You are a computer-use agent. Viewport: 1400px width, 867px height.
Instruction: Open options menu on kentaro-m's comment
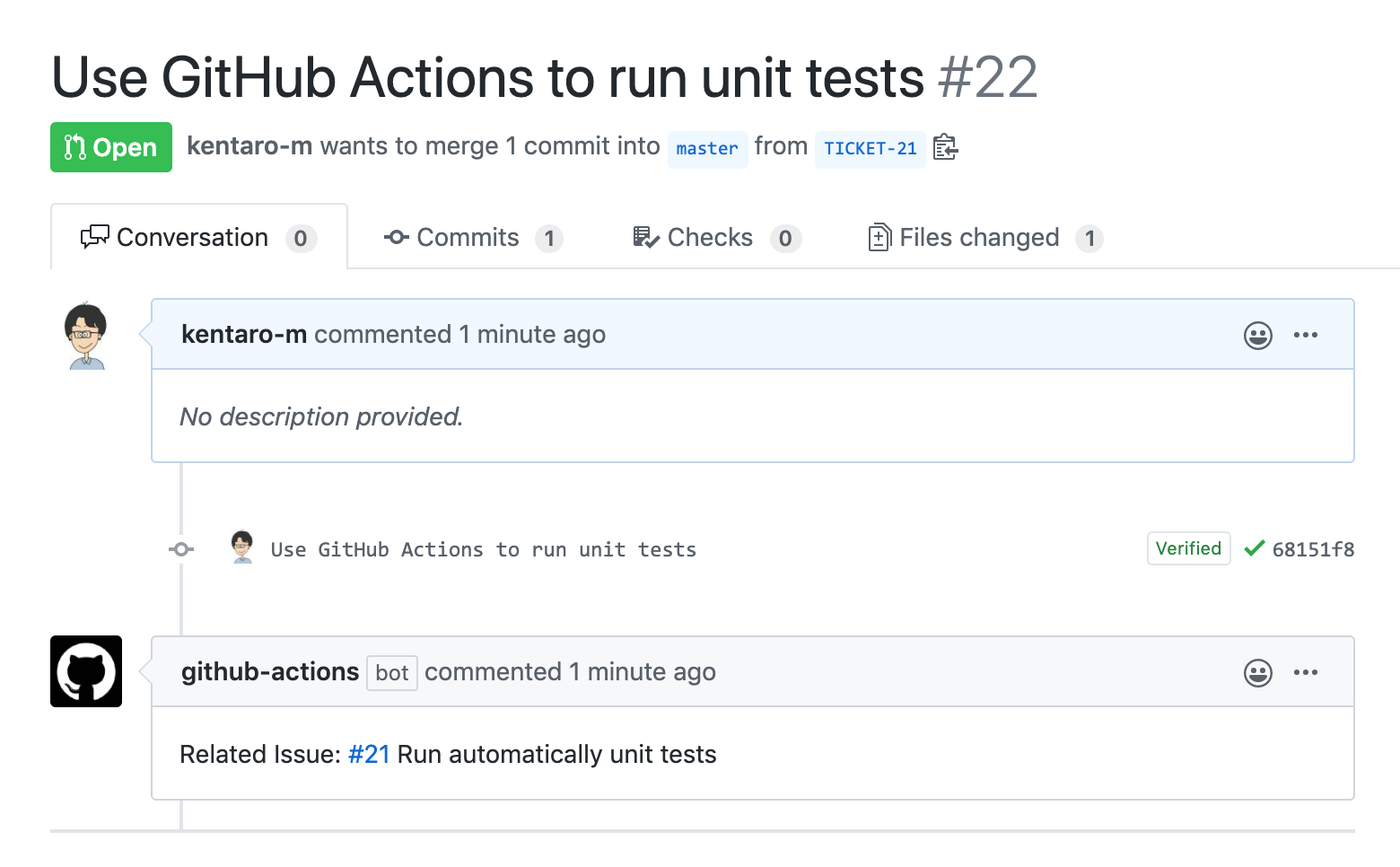(1306, 335)
